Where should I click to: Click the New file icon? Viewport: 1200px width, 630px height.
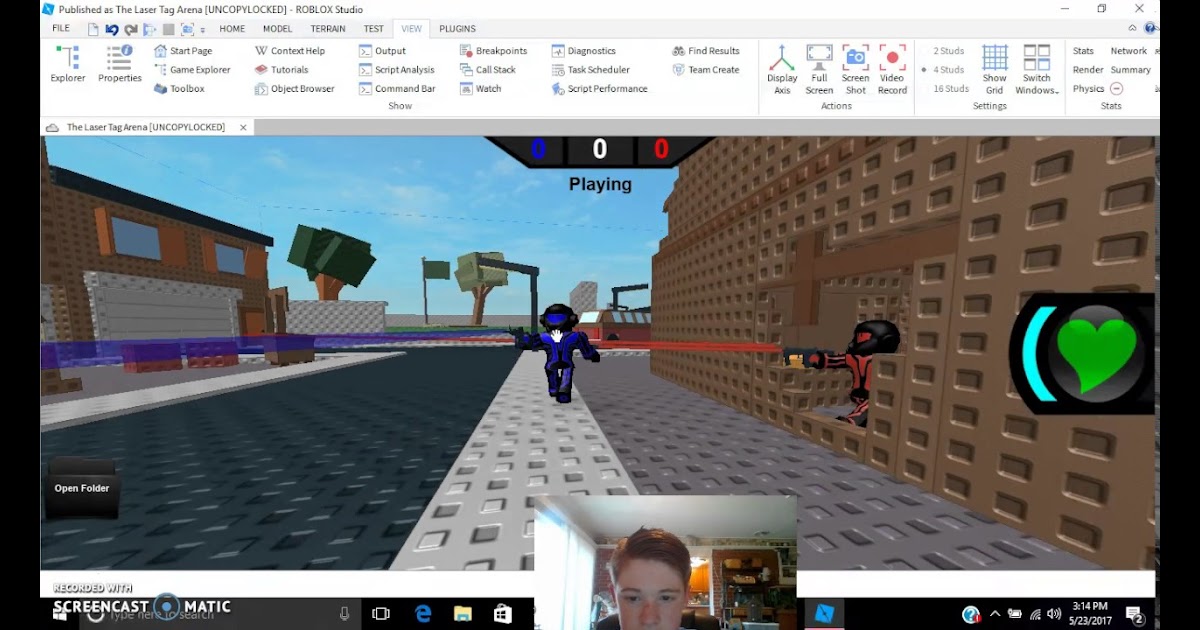92,30
